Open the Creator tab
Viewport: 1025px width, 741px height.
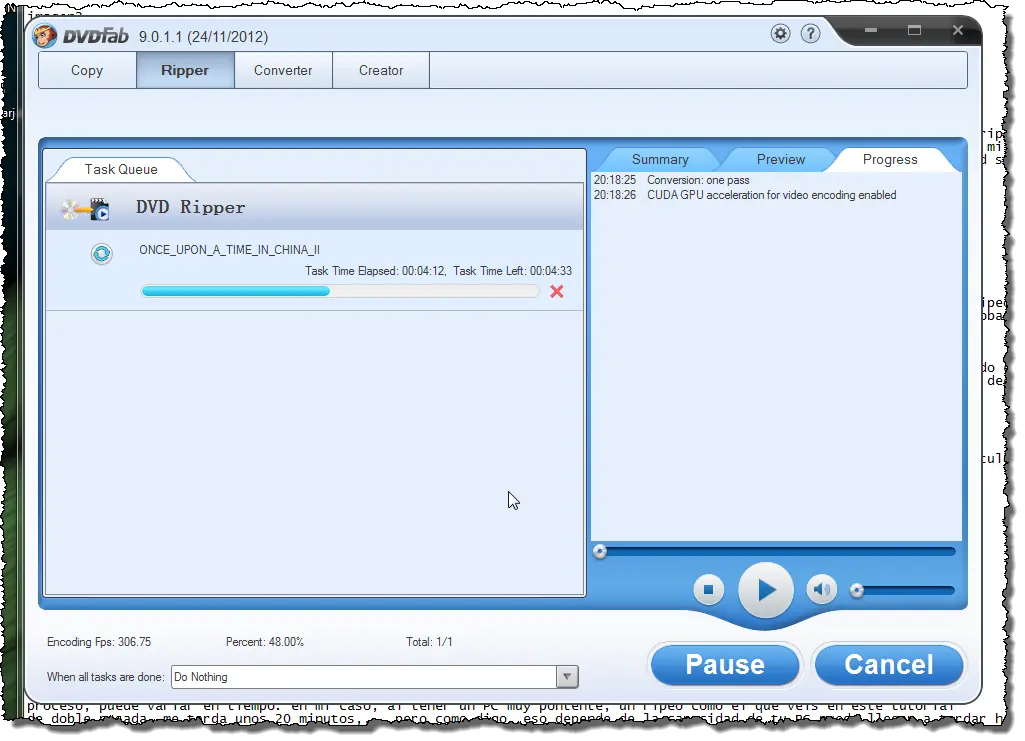pos(381,71)
